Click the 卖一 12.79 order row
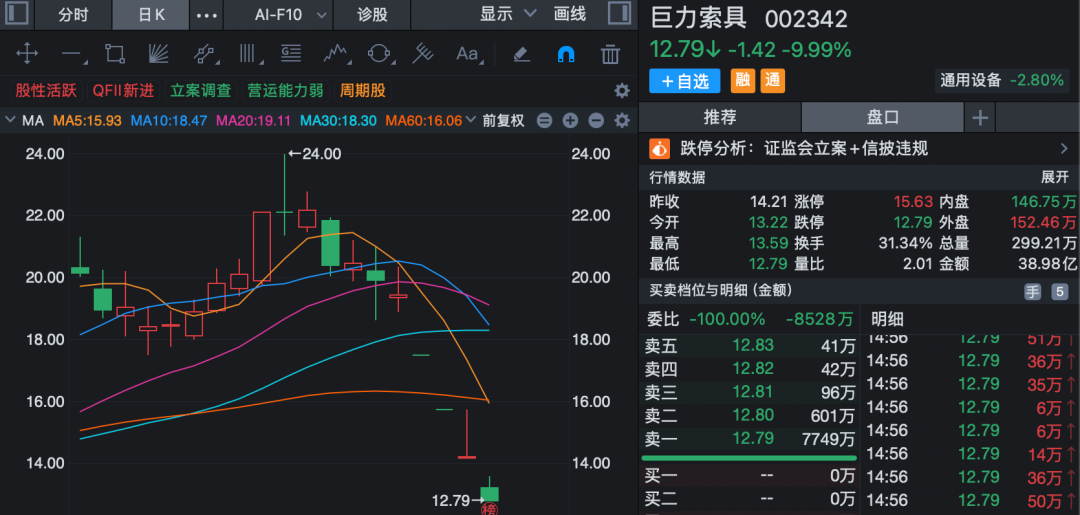Screen dimensions: 1080x515 (749, 439)
